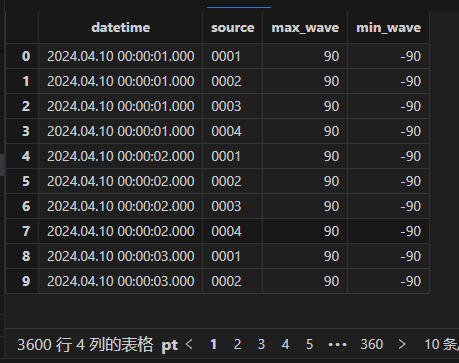Click min_wave value in row 8

tap(388, 256)
